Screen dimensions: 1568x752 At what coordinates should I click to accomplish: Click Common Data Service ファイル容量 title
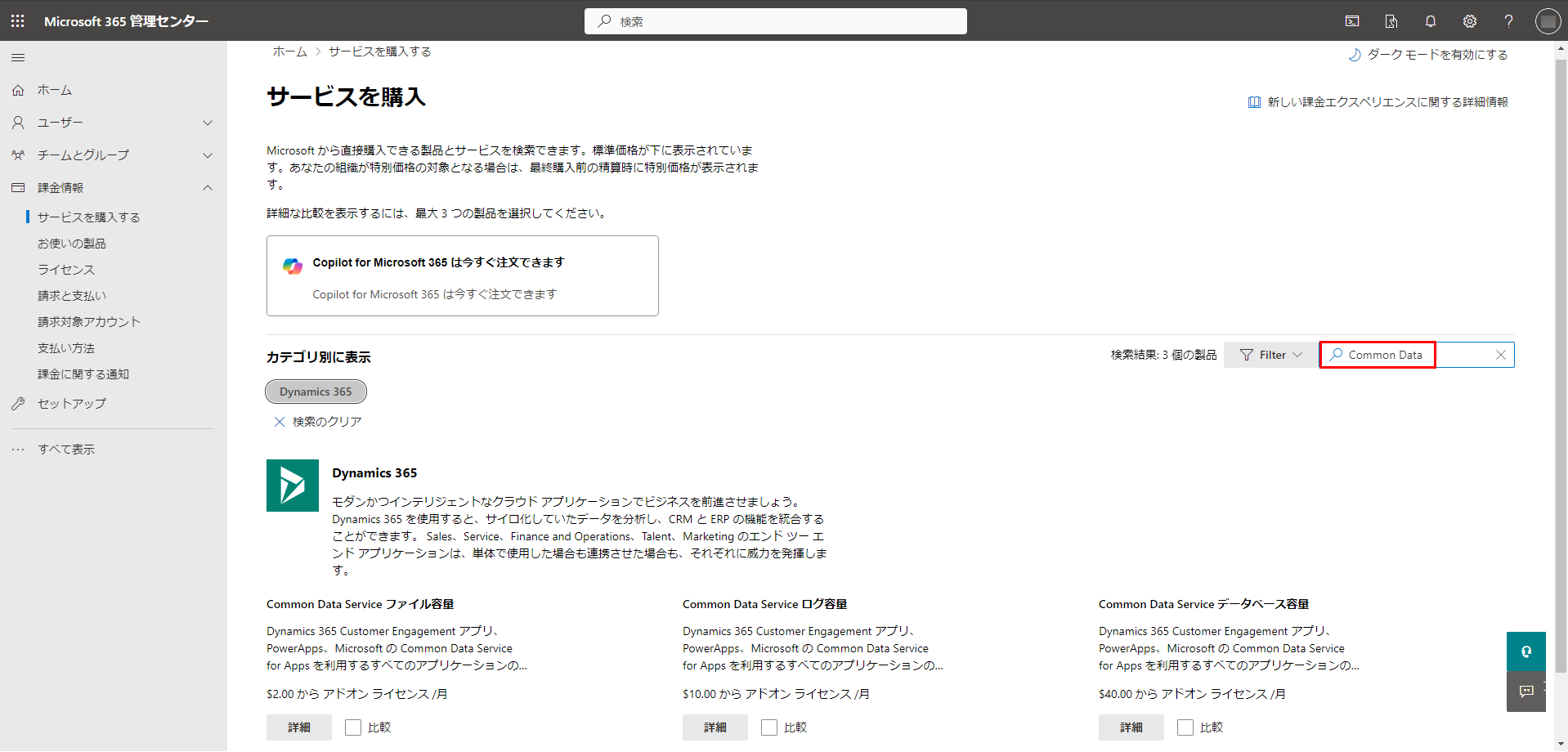coord(360,605)
